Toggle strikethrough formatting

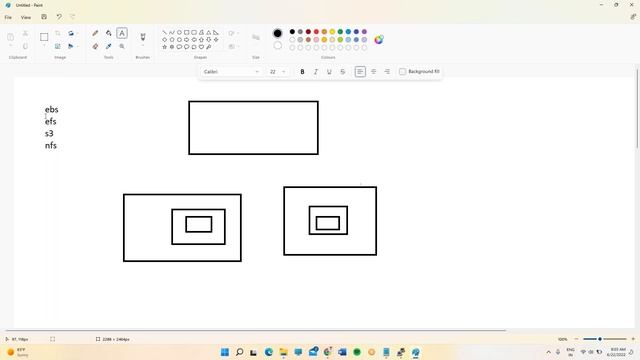pos(342,71)
